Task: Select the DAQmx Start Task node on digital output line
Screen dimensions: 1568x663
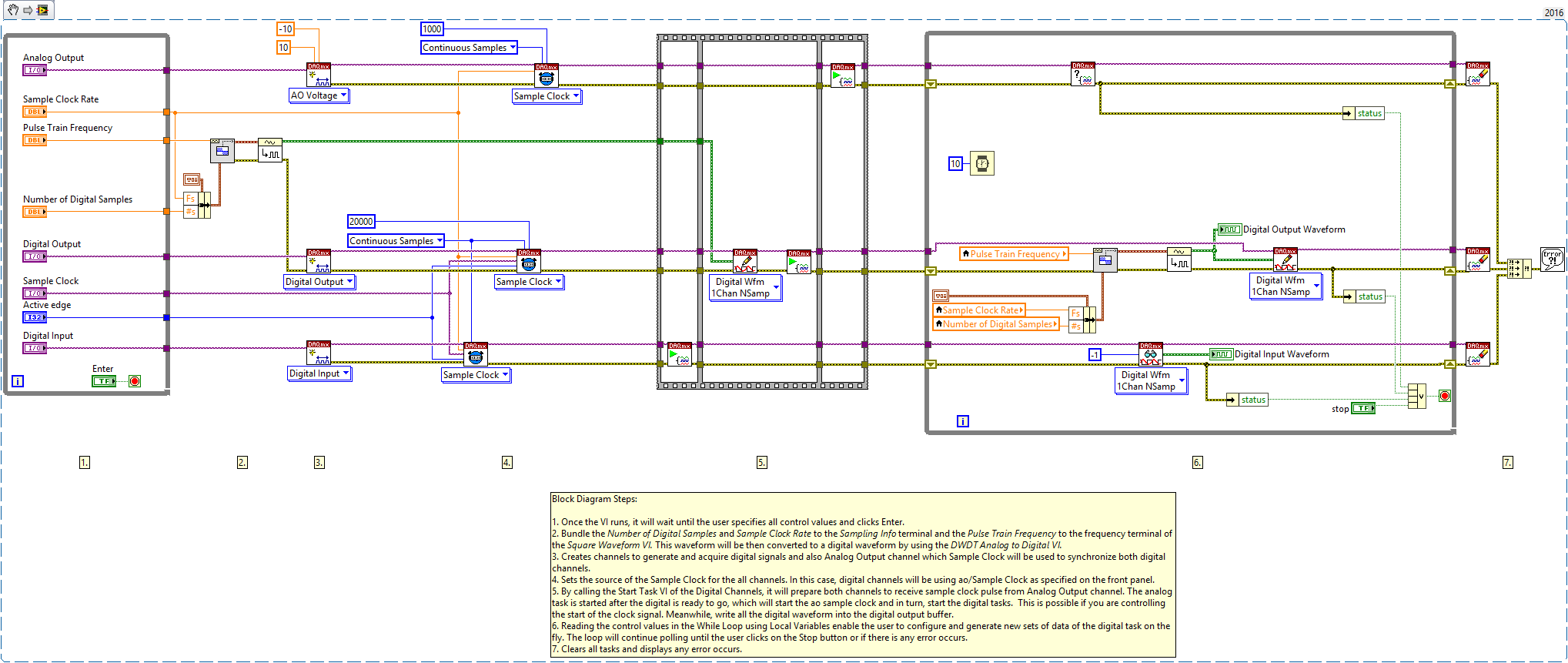Action: tap(799, 262)
